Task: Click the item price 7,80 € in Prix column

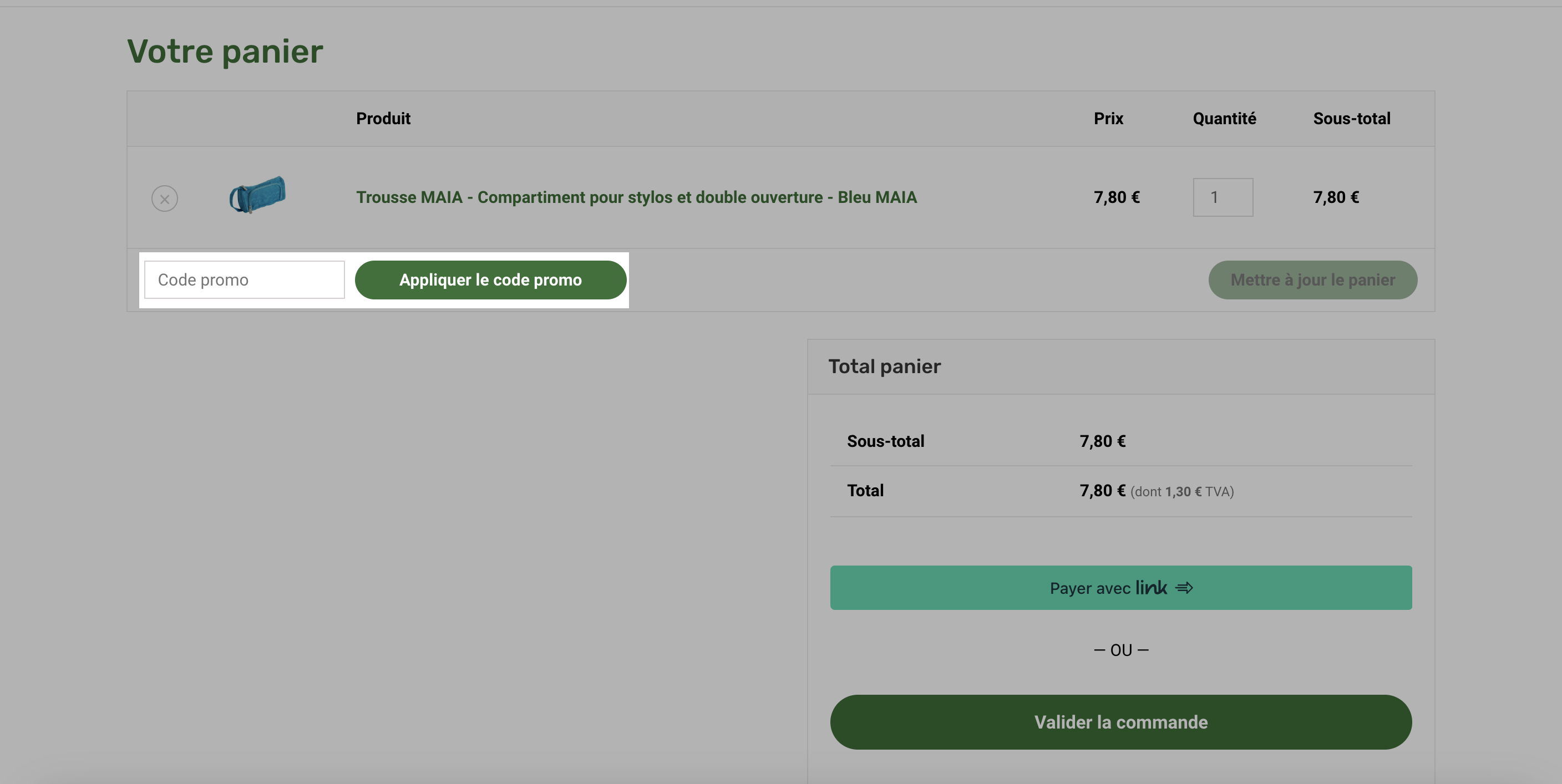Action: [1117, 197]
